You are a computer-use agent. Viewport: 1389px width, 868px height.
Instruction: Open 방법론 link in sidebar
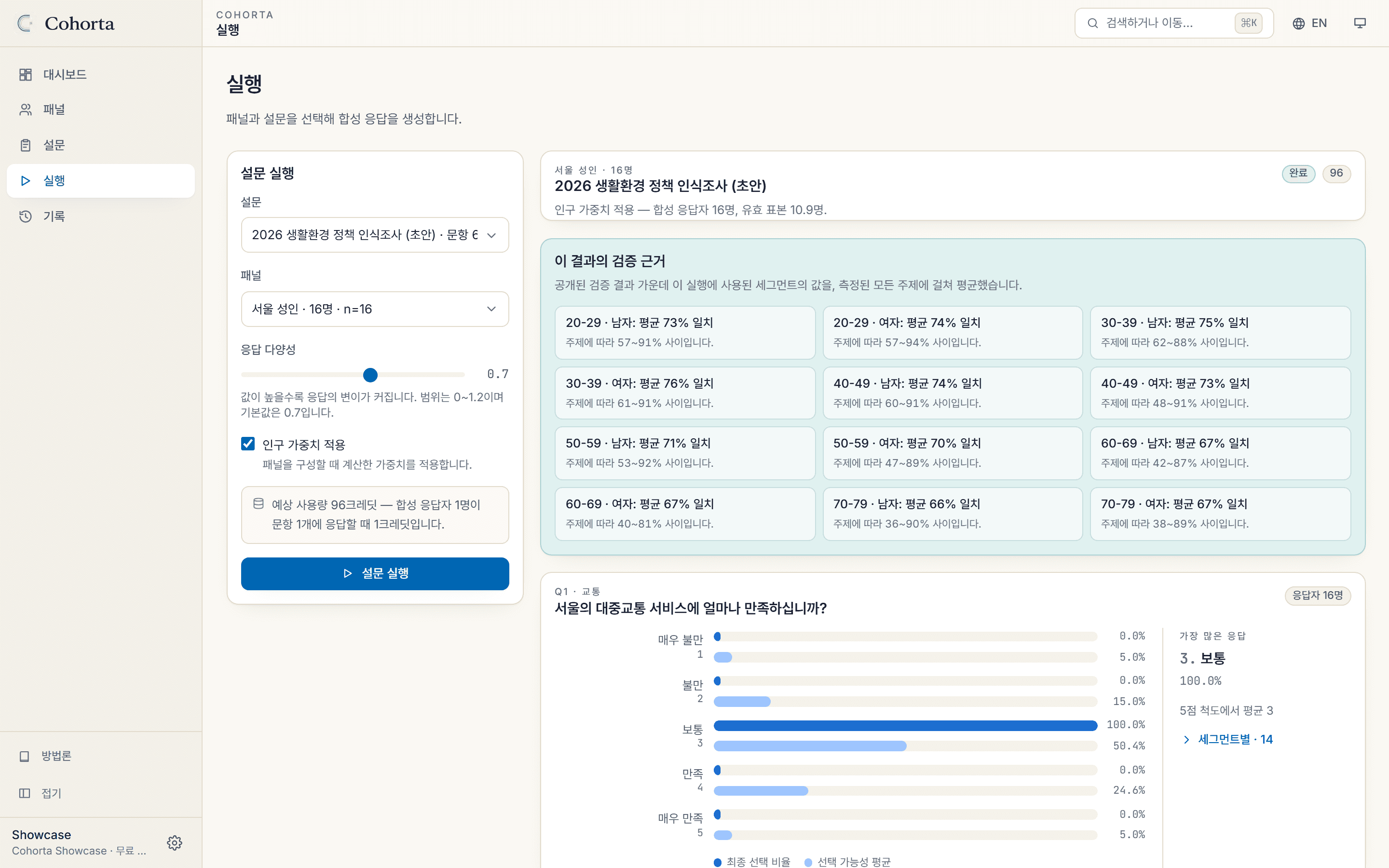(100, 756)
